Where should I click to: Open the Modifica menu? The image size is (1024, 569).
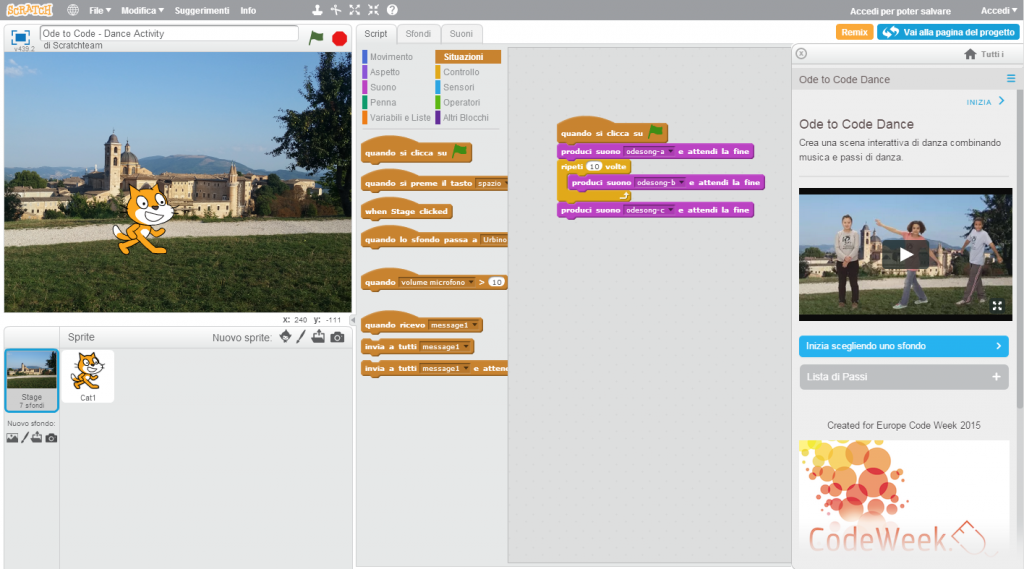(x=142, y=10)
